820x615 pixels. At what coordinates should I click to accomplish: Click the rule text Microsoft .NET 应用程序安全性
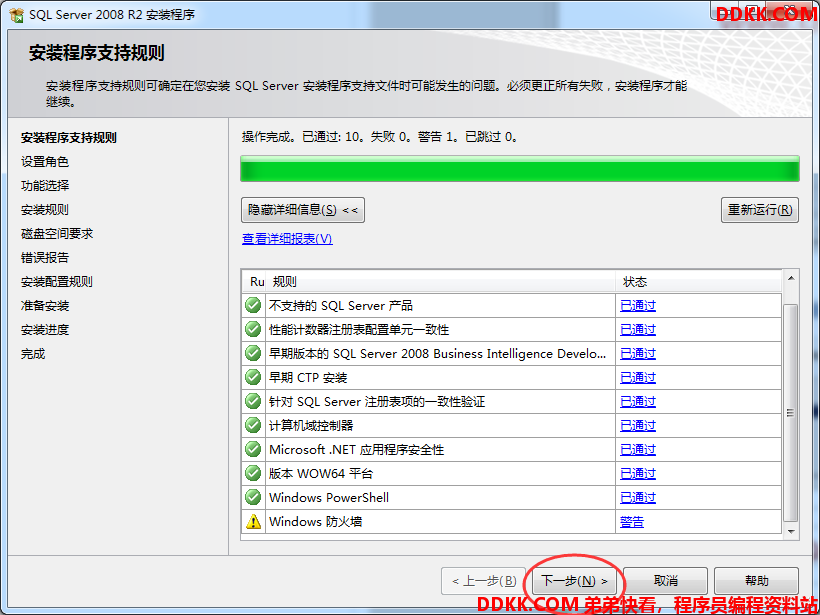tap(356, 450)
